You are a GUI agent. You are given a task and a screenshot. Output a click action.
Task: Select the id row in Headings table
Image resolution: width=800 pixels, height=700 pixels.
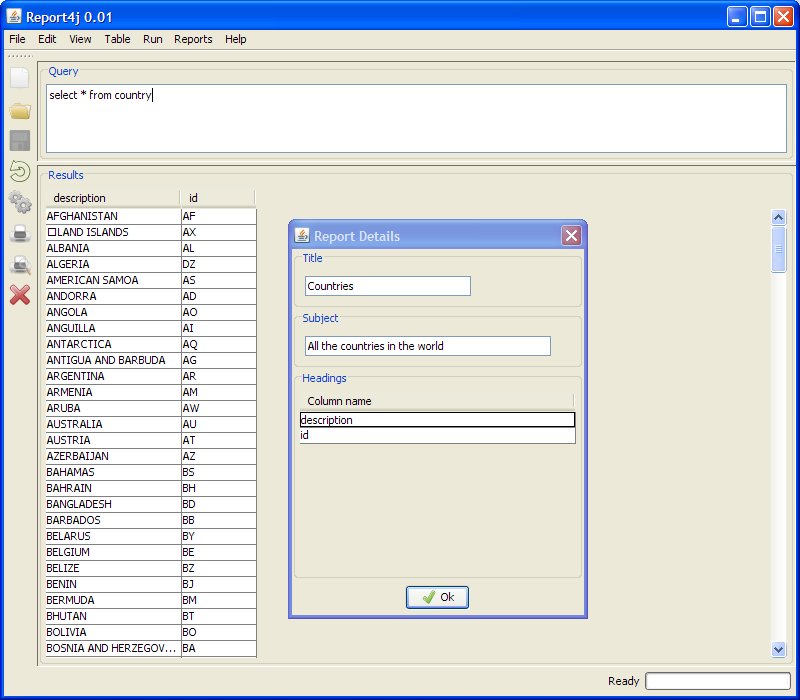tap(437, 436)
